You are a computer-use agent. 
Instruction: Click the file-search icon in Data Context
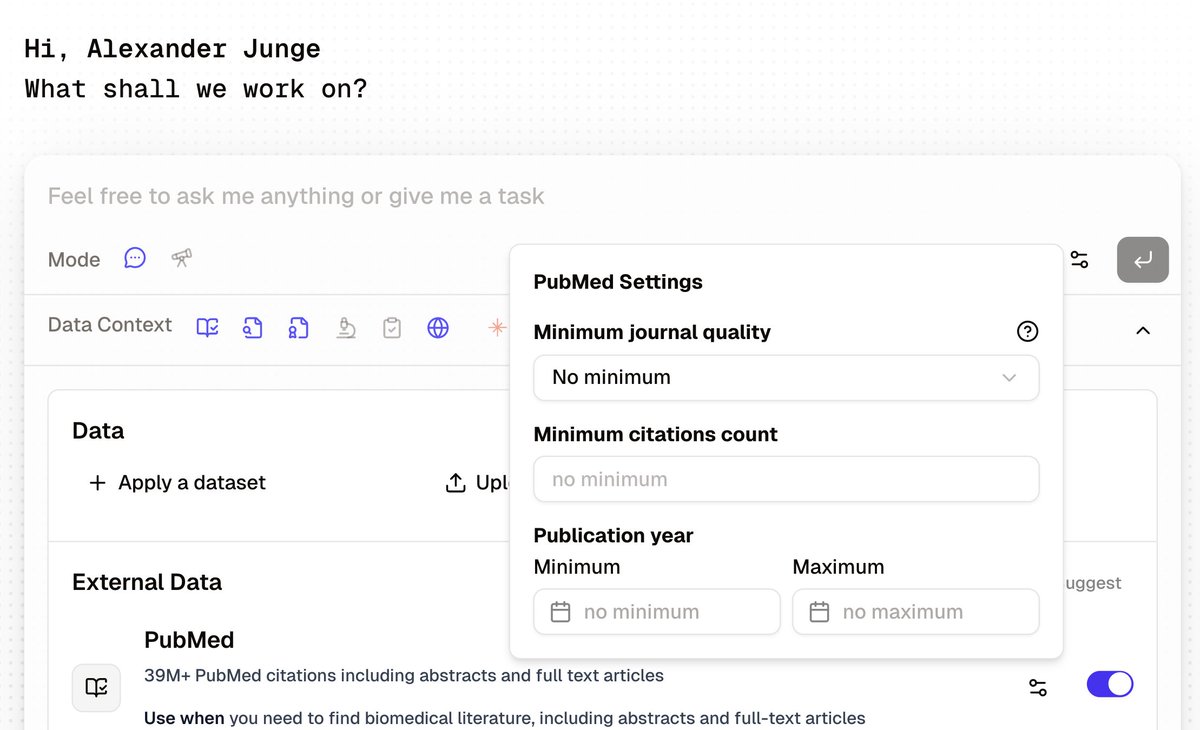point(253,327)
